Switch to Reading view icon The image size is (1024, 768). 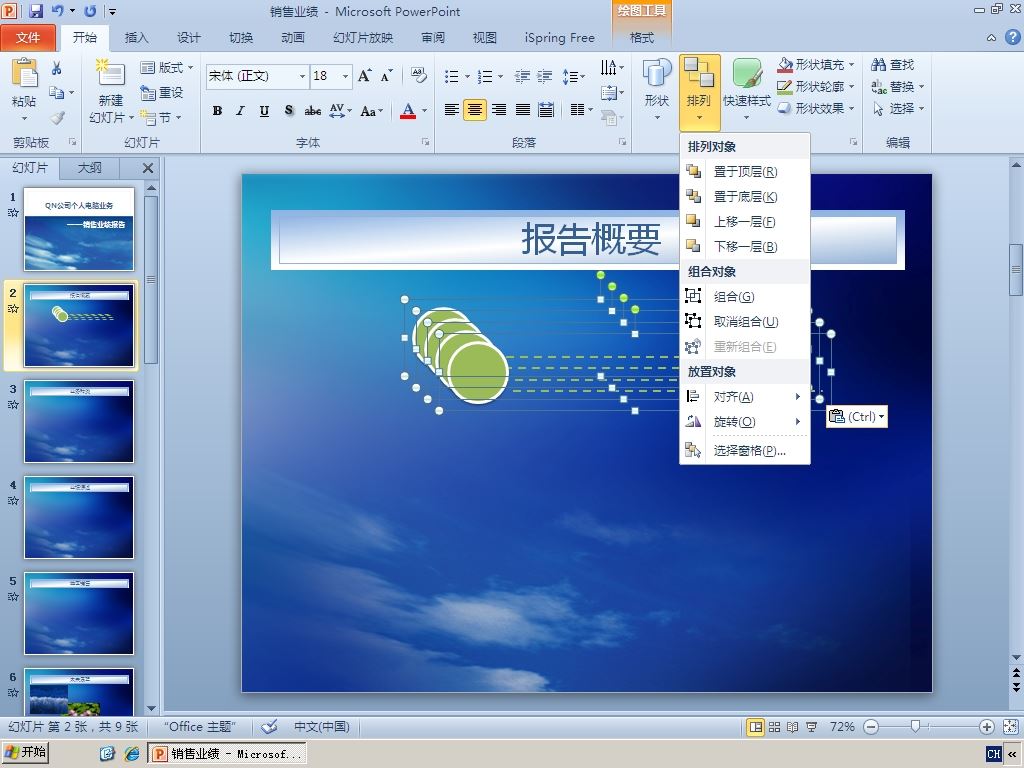pyautogui.click(x=792, y=727)
